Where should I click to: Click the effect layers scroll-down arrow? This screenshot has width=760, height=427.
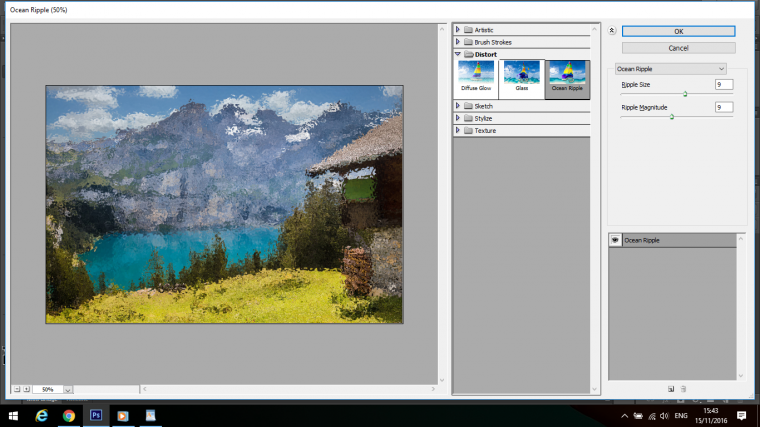point(741,376)
